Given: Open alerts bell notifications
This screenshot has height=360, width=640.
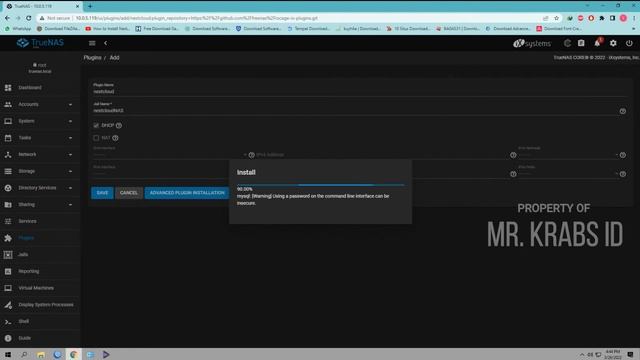Looking at the screenshot, I should pyautogui.click(x=597, y=43).
